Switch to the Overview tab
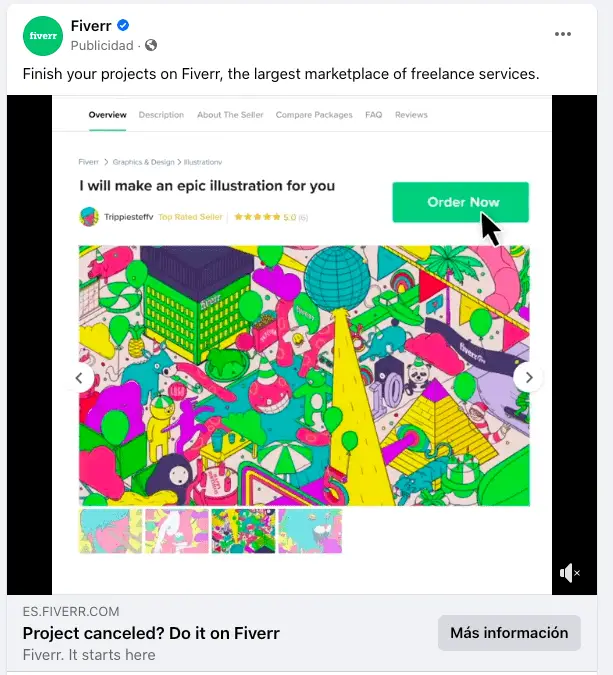This screenshot has height=675, width=613. coord(108,115)
